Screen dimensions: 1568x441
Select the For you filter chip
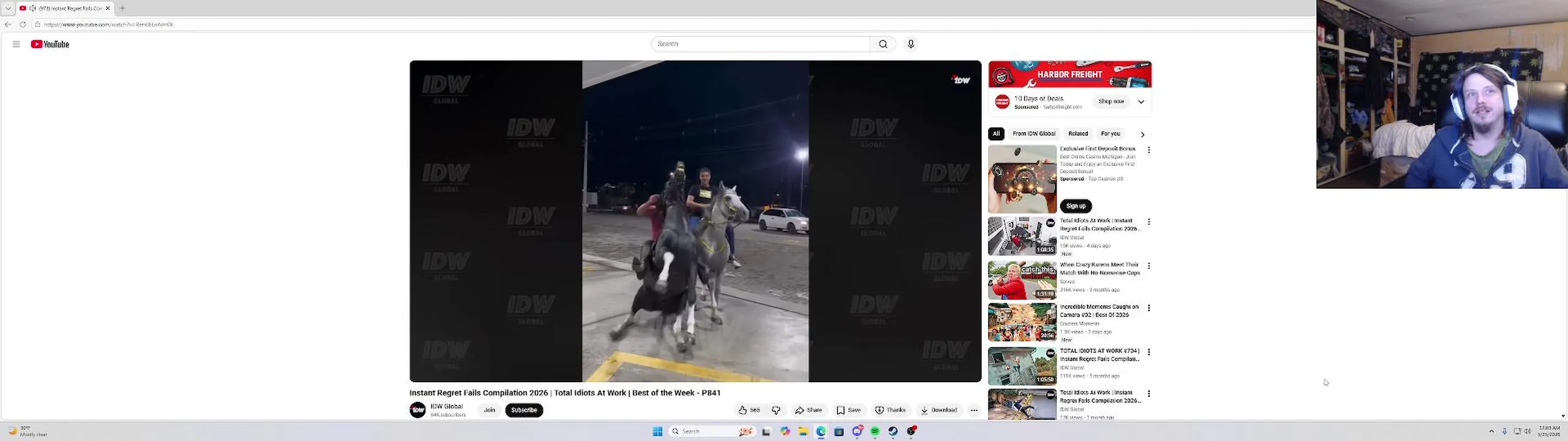[1110, 134]
